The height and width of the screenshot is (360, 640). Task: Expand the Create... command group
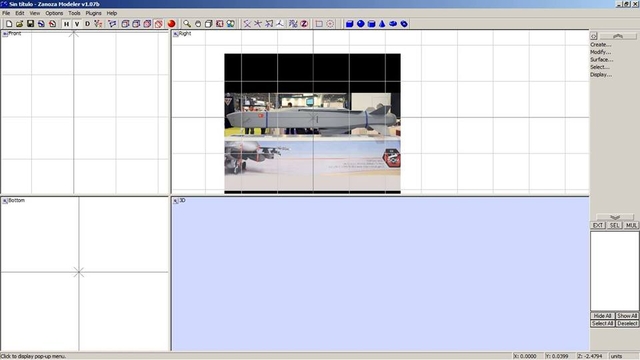click(x=600, y=44)
